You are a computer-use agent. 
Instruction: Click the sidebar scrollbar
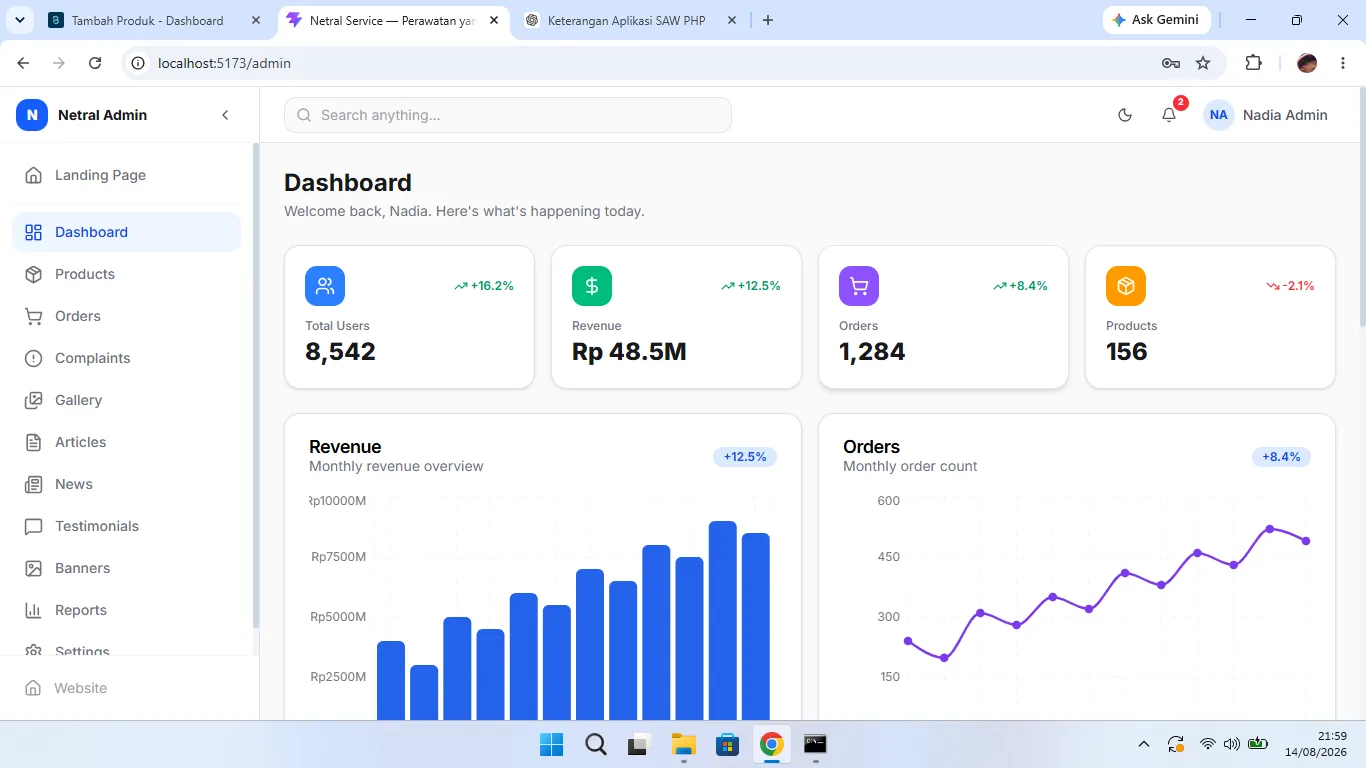pyautogui.click(x=256, y=385)
